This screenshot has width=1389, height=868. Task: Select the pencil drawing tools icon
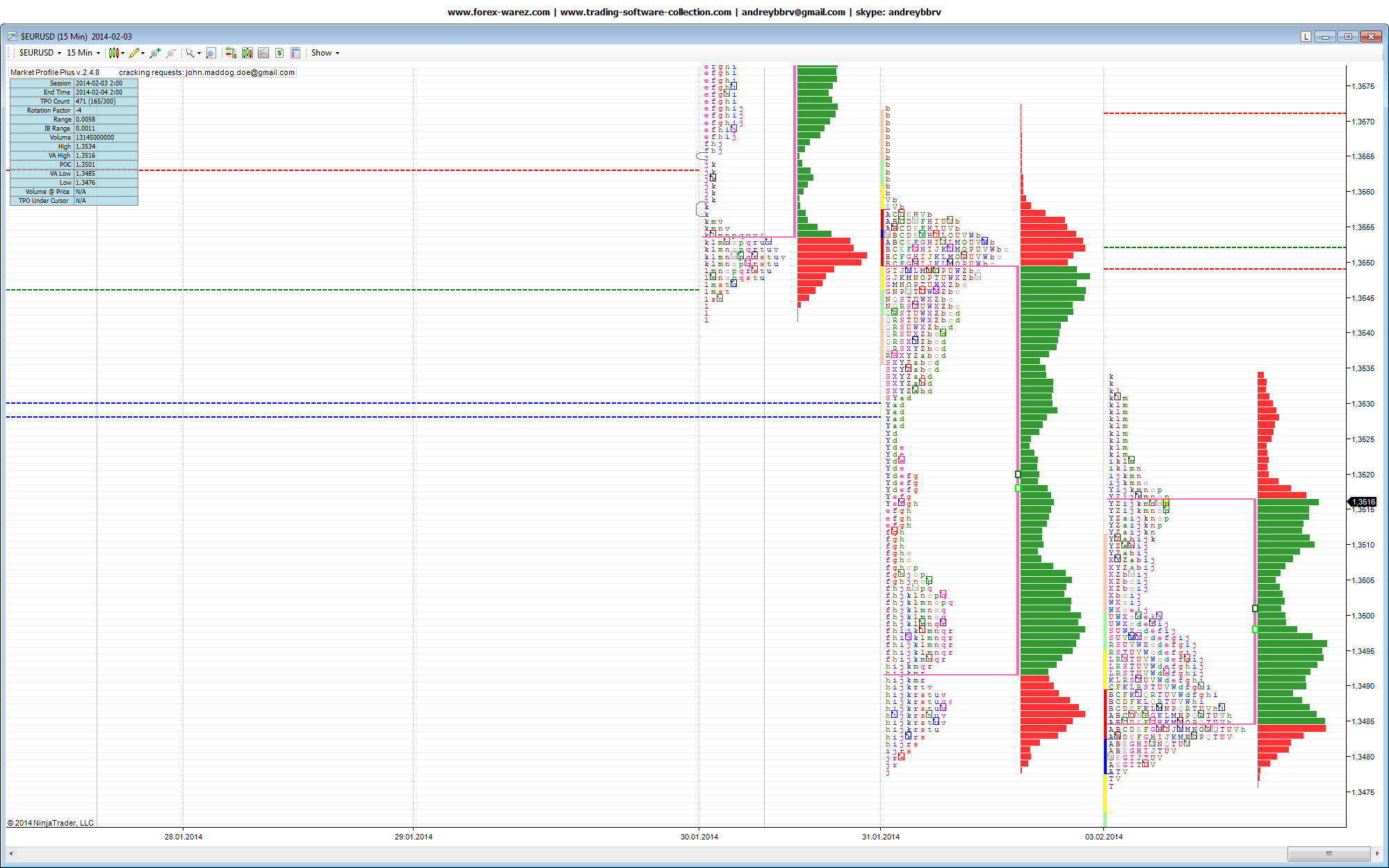(x=134, y=53)
